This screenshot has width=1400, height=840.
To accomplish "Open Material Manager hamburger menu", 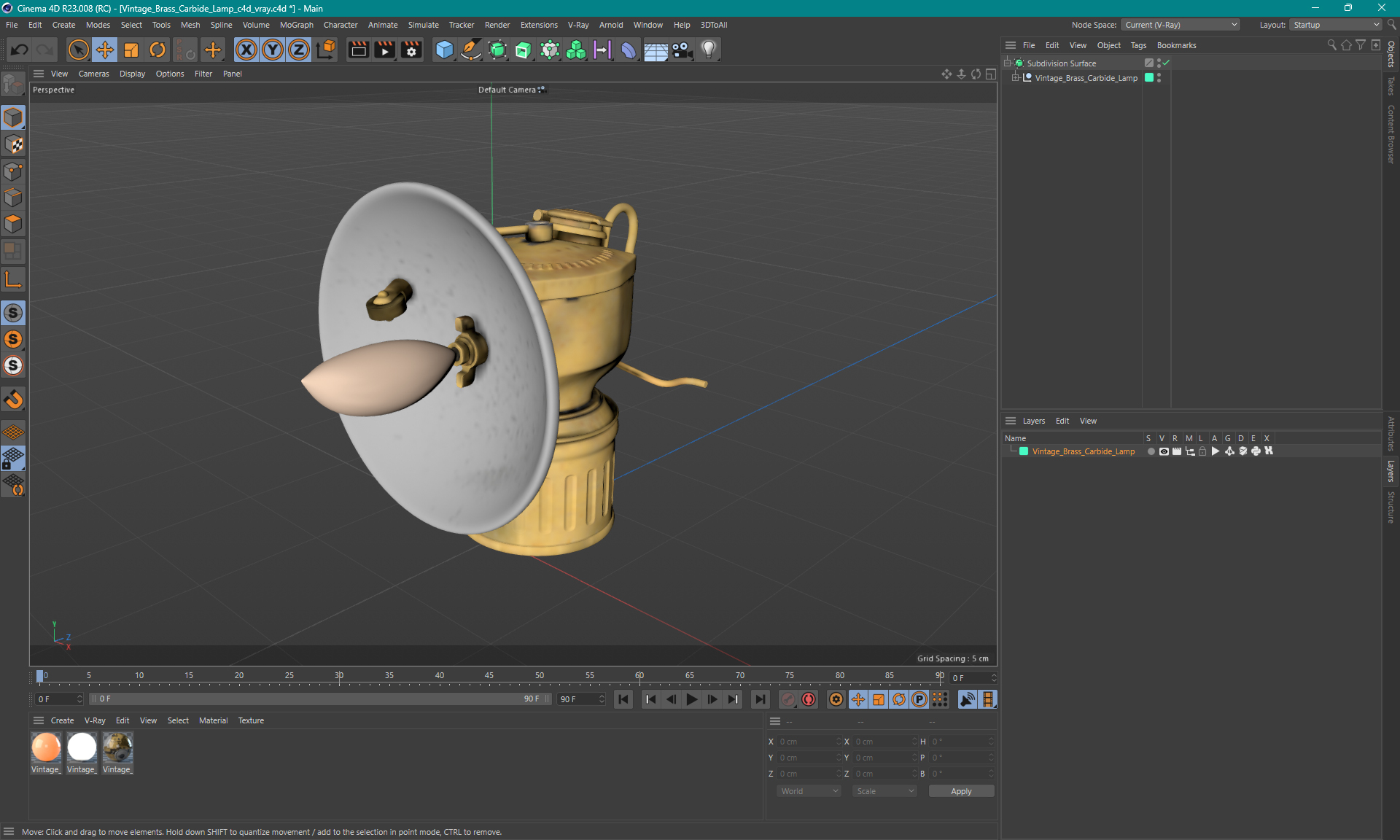I will 39,720.
